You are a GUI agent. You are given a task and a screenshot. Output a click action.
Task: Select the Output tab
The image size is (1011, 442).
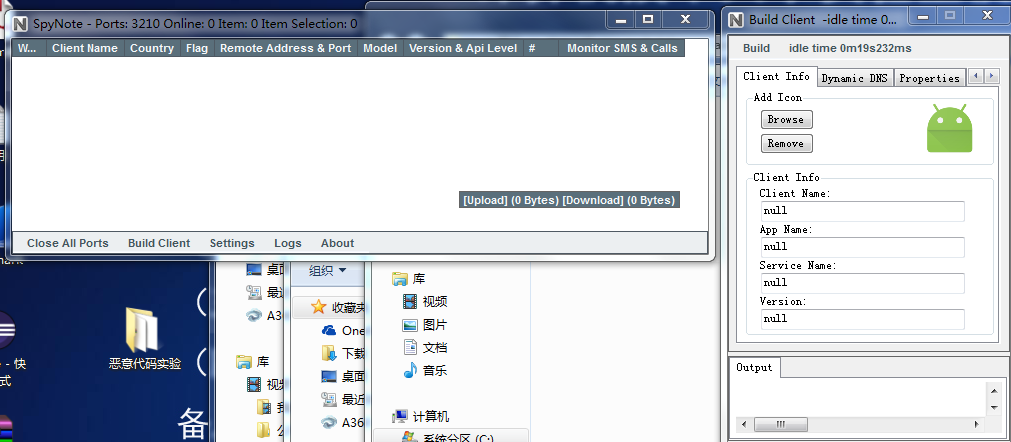(754, 367)
